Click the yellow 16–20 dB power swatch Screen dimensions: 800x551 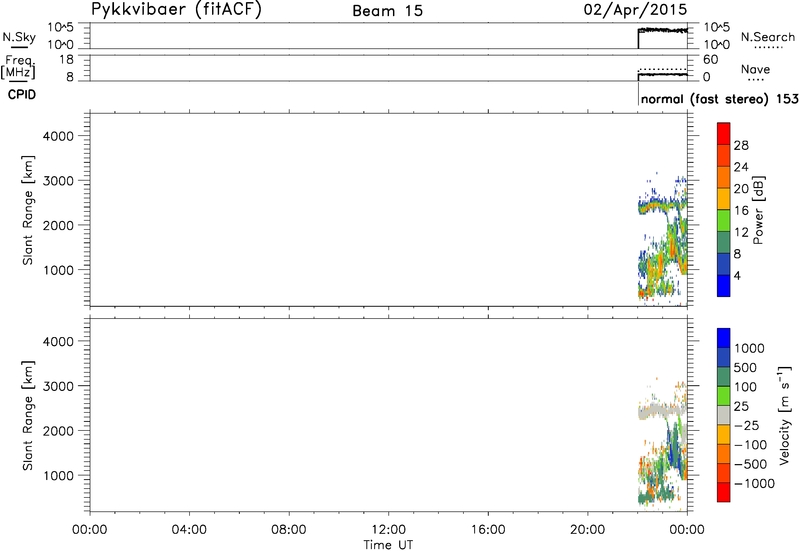coord(723,199)
